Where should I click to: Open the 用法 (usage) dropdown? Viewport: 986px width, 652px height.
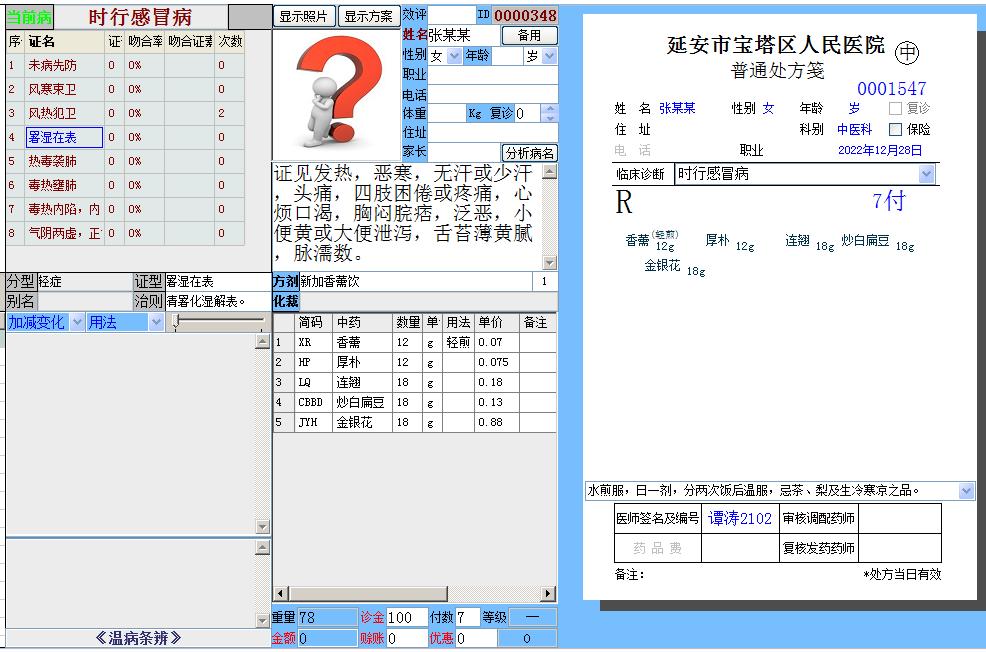click(x=156, y=322)
